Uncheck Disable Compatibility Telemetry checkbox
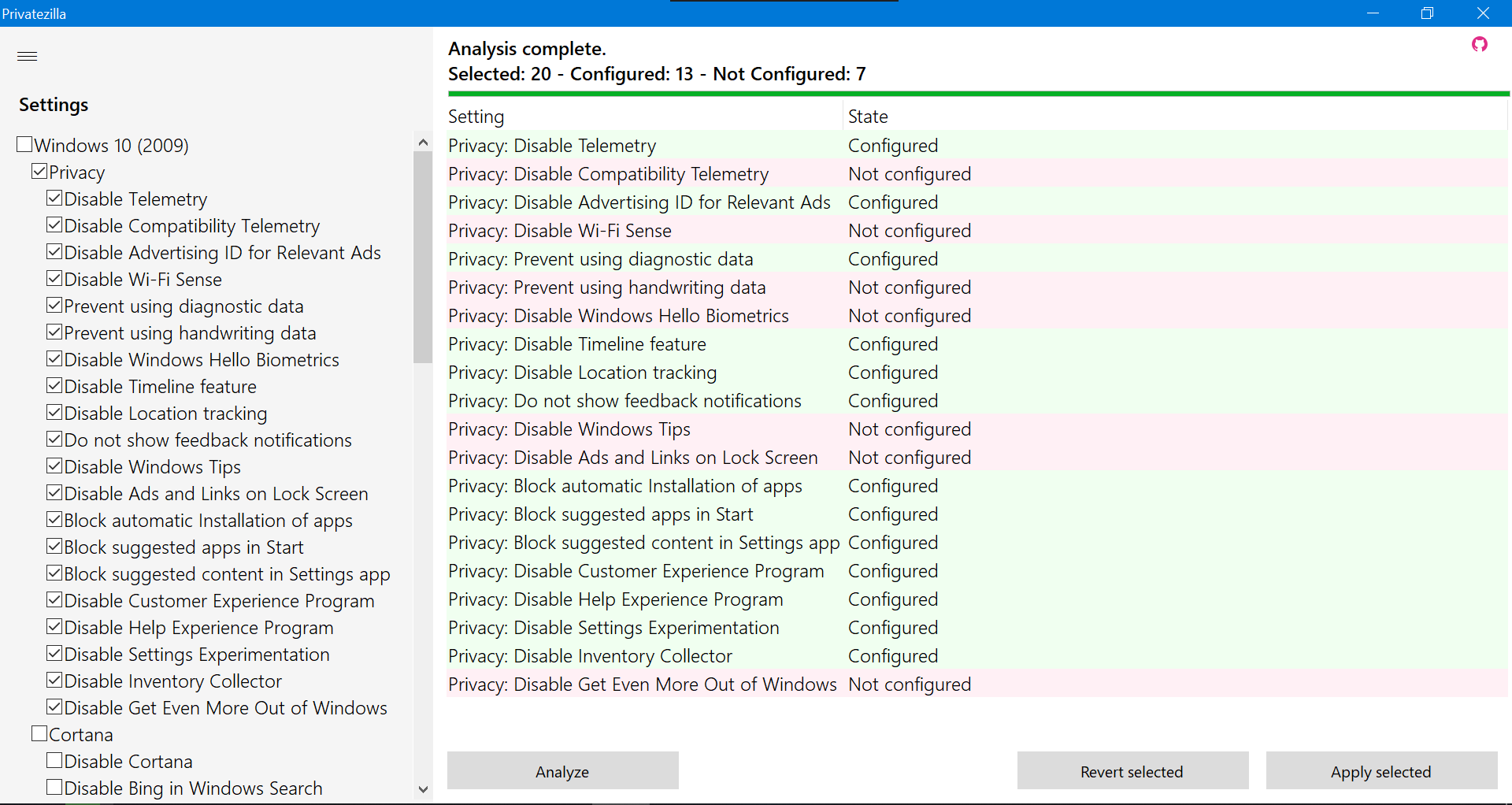 coord(54,224)
